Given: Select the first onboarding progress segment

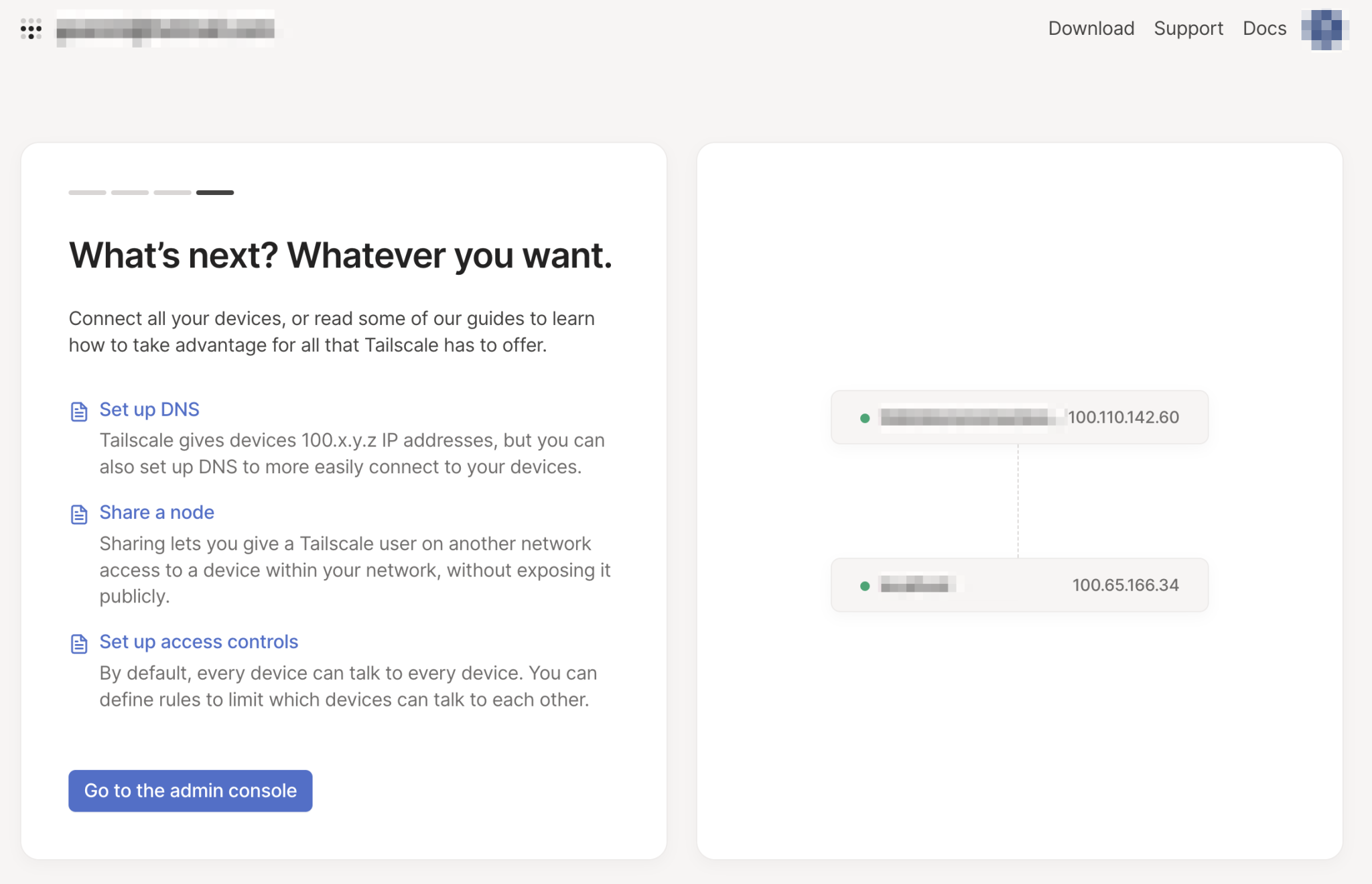Looking at the screenshot, I should 86,192.
